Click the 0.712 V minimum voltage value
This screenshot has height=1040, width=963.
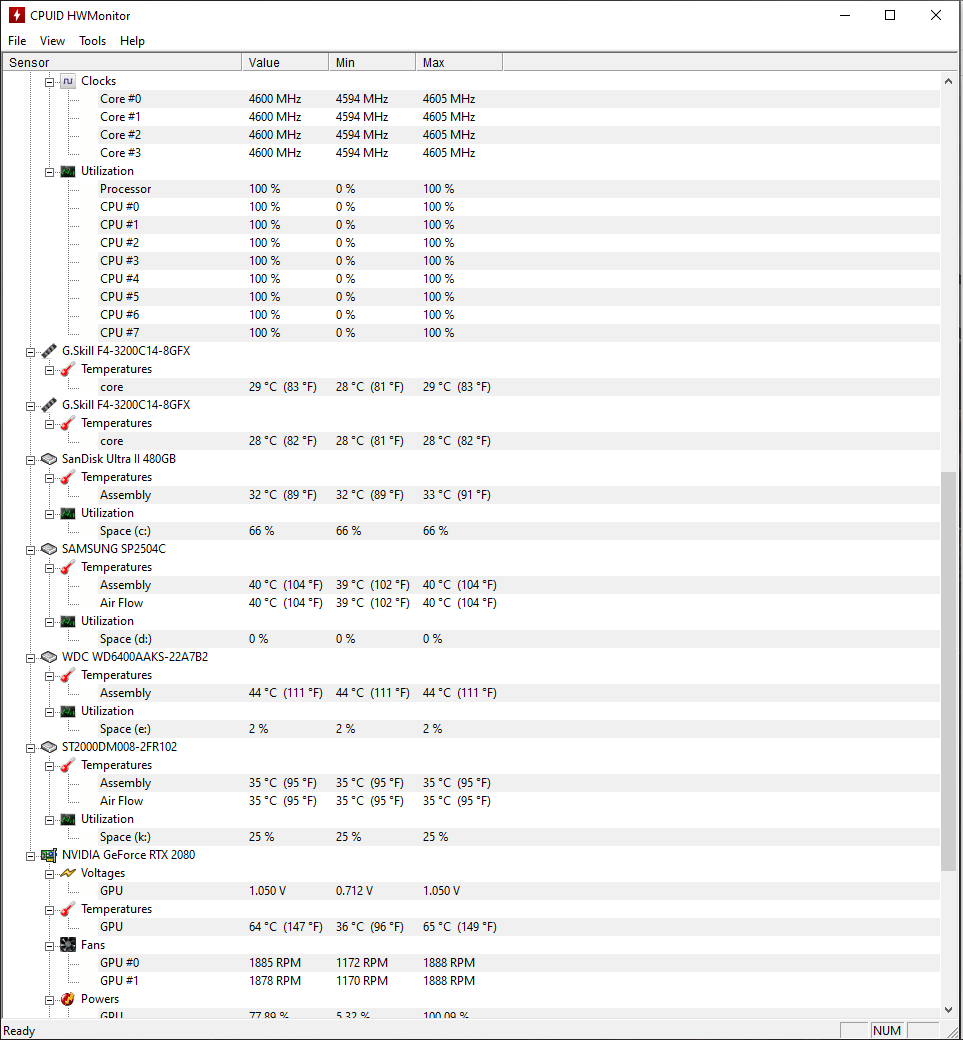click(x=354, y=891)
